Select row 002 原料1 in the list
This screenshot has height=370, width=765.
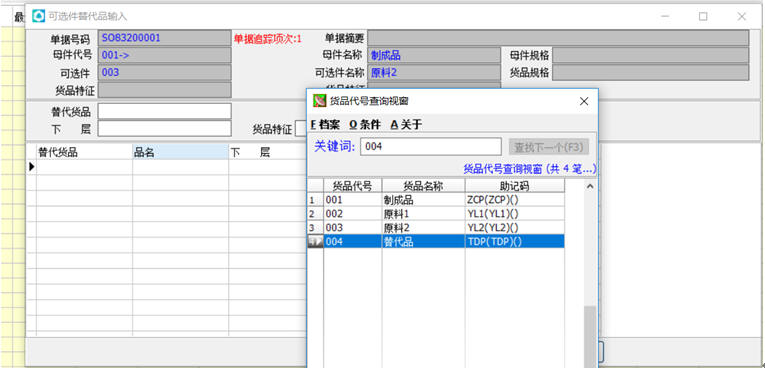tap(436, 214)
